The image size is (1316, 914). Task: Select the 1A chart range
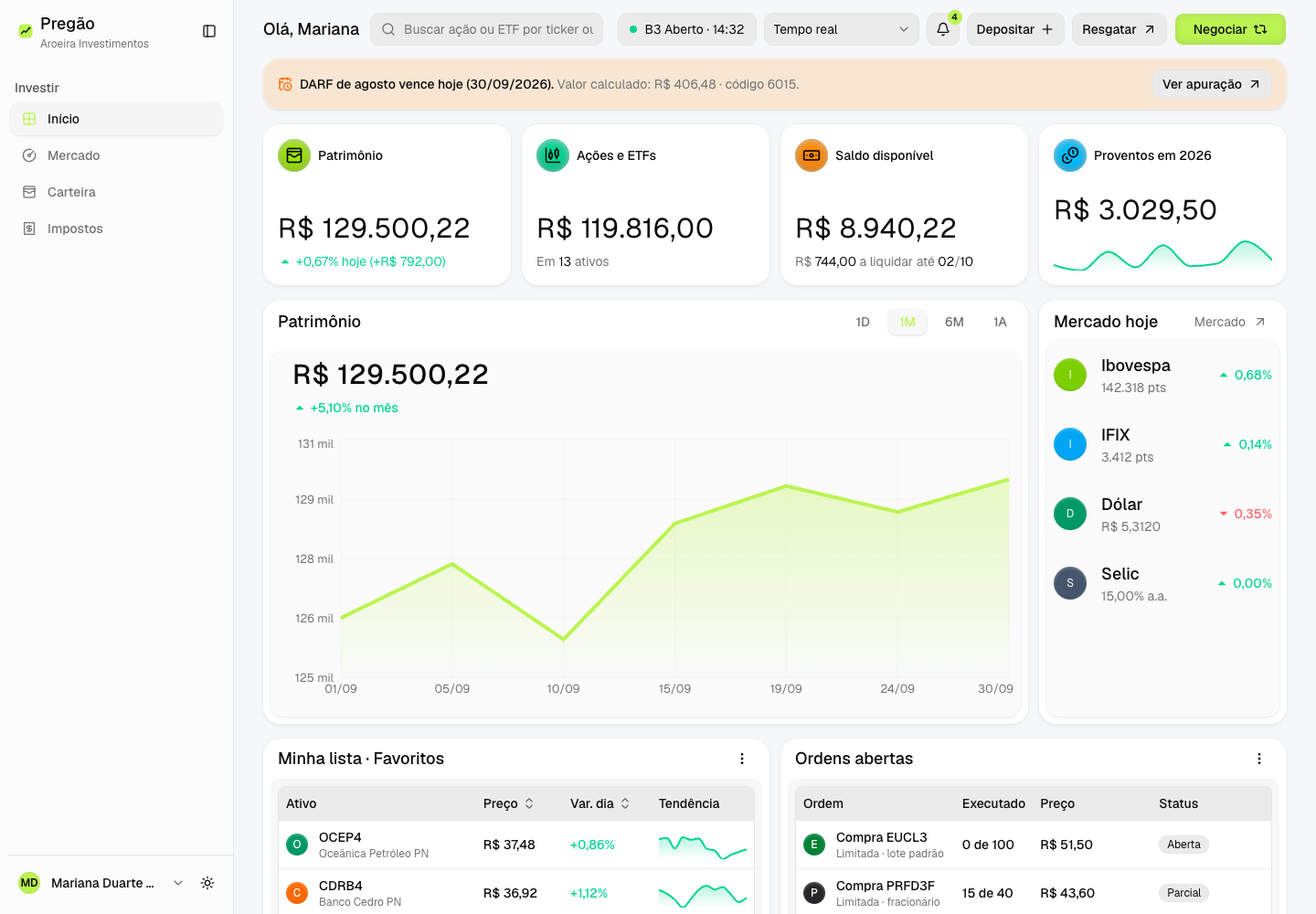pos(1000,322)
